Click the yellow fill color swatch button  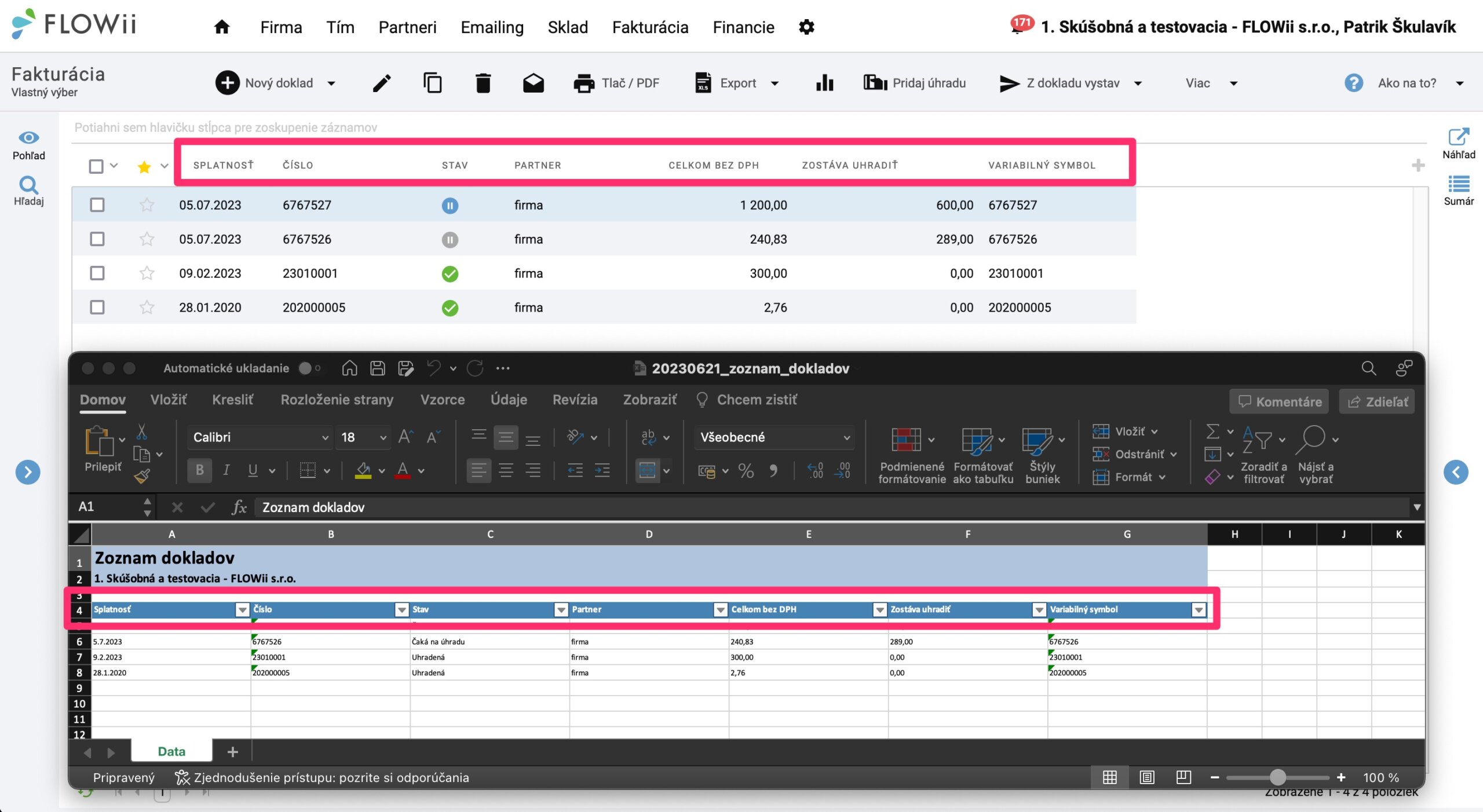[x=363, y=471]
